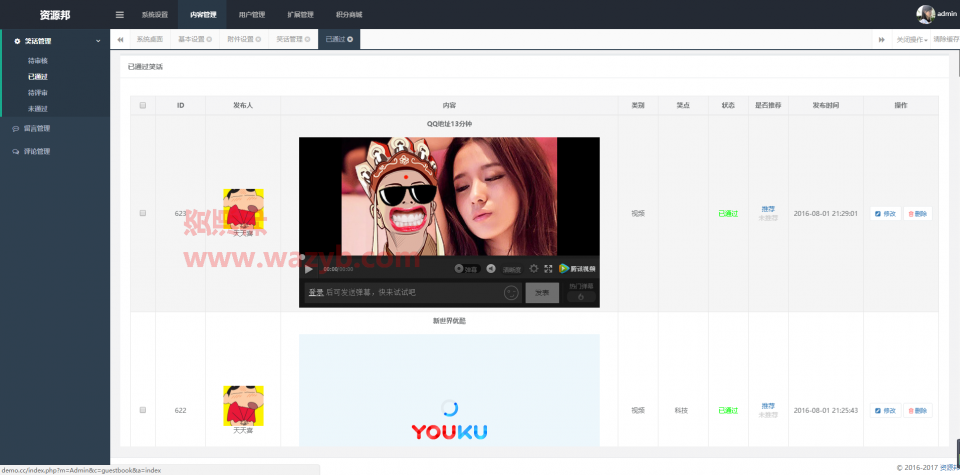Image resolution: width=960 pixels, height=475 pixels.
Task: Click the tabs scroll-right double arrow
Action: [x=882, y=39]
